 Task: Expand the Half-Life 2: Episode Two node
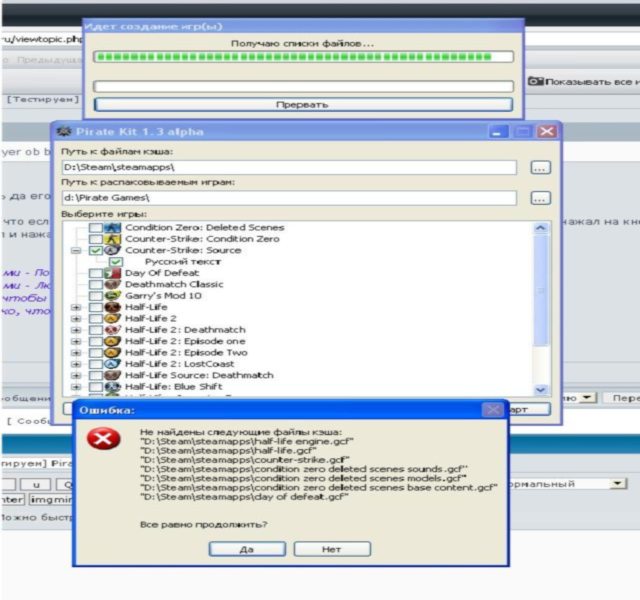pos(76,352)
